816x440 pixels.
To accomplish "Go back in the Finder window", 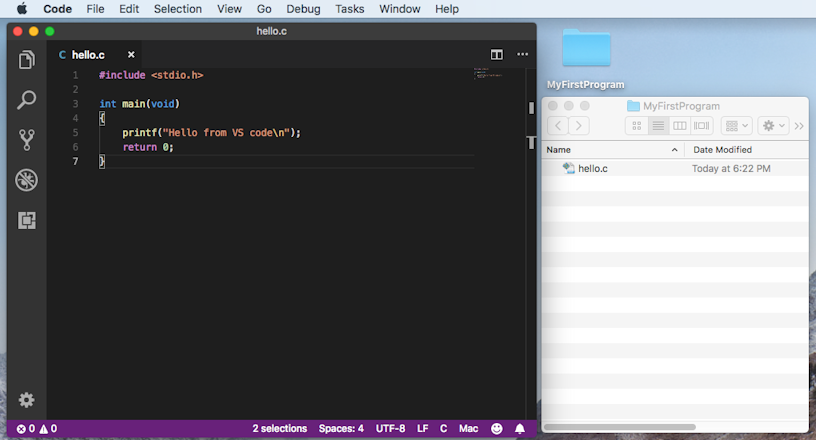I will pyautogui.click(x=558, y=125).
